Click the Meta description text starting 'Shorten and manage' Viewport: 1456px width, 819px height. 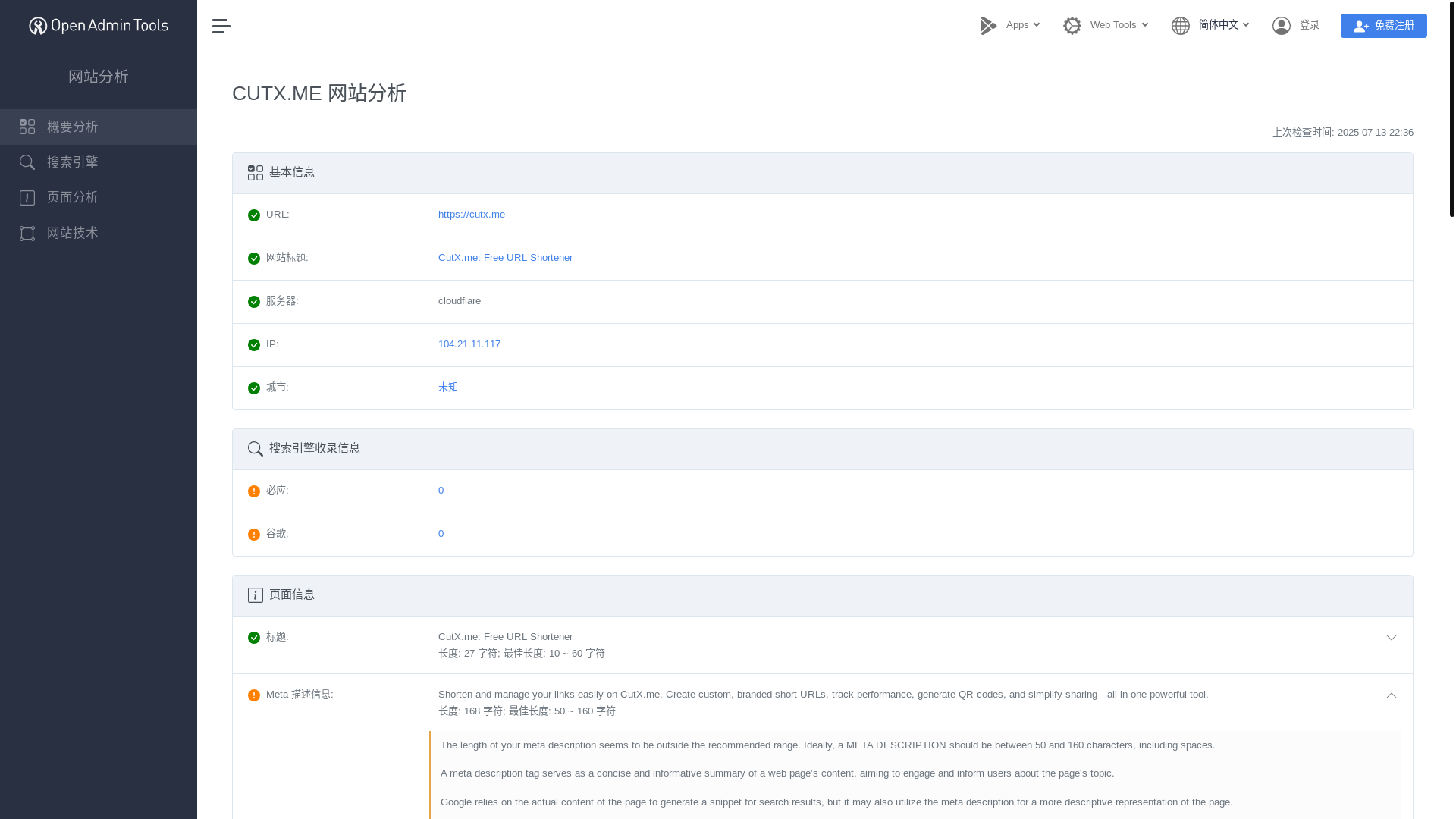824,695
